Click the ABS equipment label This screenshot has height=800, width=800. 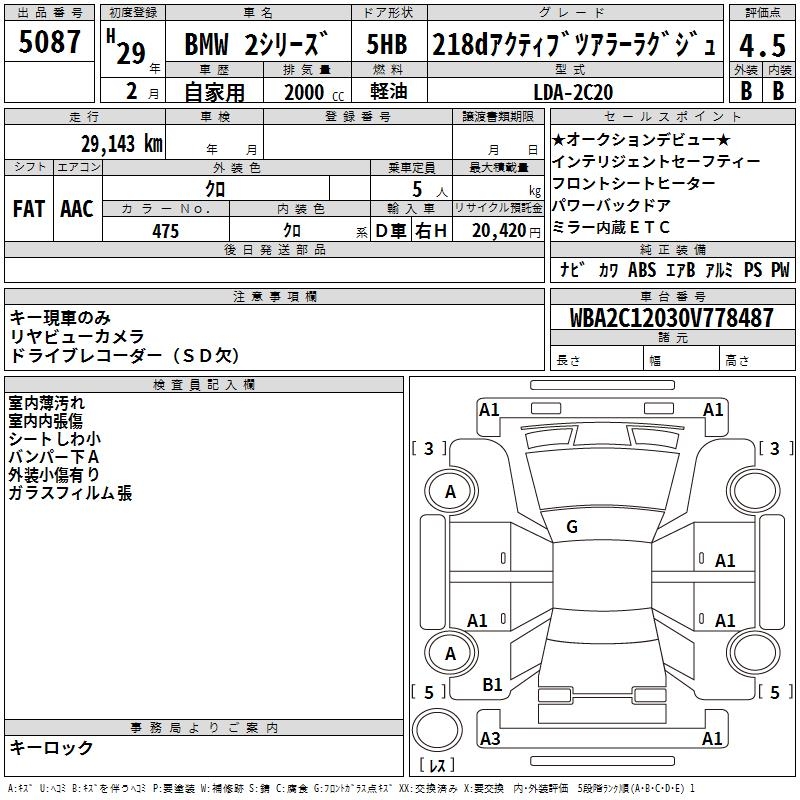tap(642, 270)
